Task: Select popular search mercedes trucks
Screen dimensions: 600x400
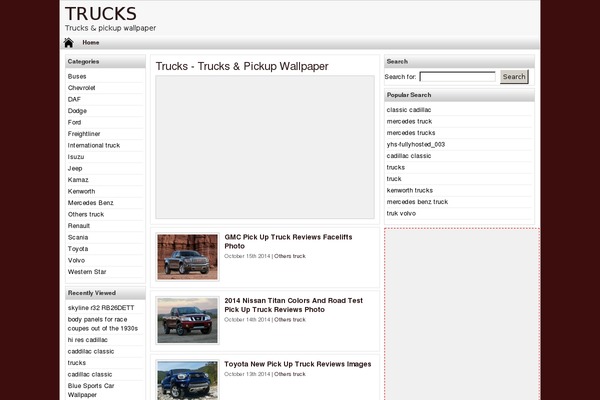Action: [411, 133]
